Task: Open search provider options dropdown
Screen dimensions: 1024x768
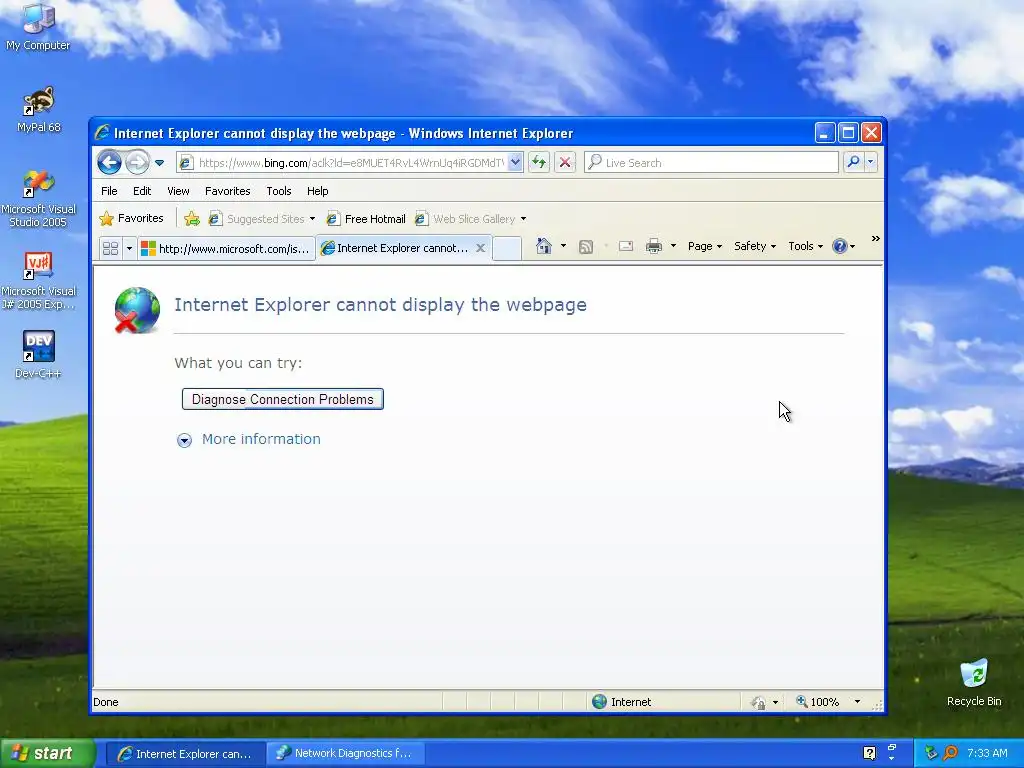Action: (871, 162)
